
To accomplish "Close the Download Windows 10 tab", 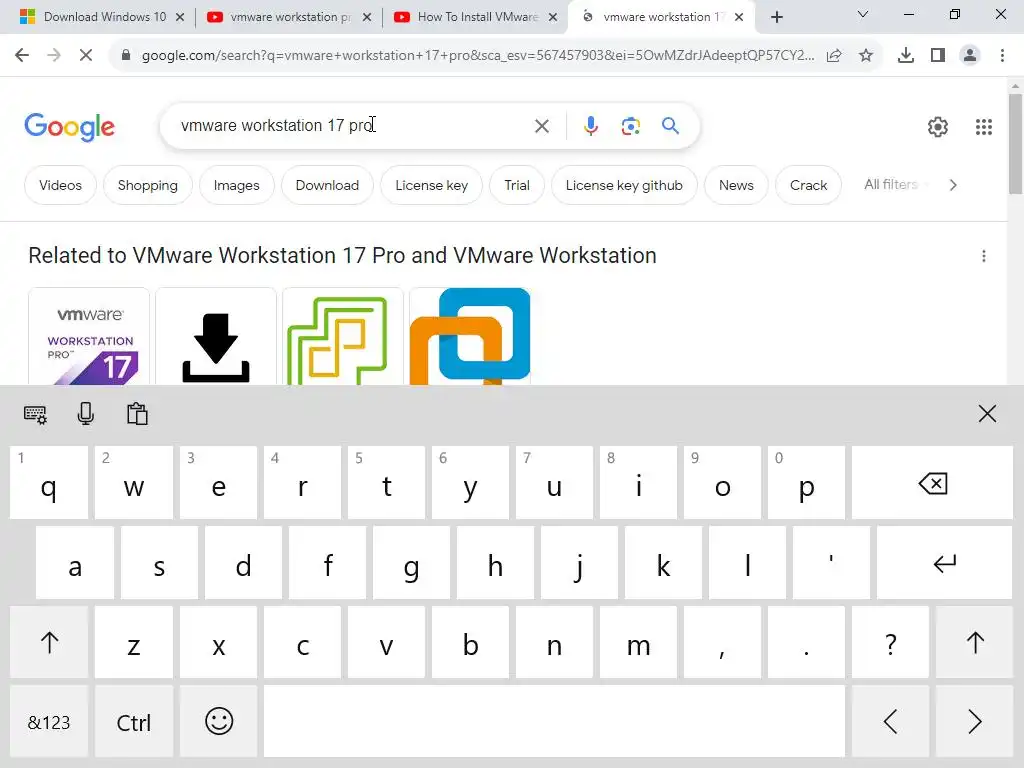I will (180, 18).
